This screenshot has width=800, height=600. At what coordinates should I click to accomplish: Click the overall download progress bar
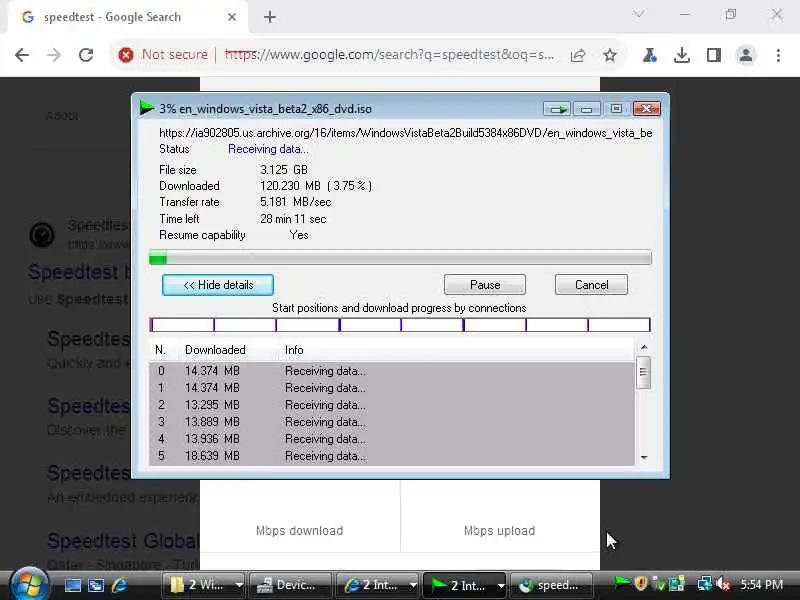[400, 258]
